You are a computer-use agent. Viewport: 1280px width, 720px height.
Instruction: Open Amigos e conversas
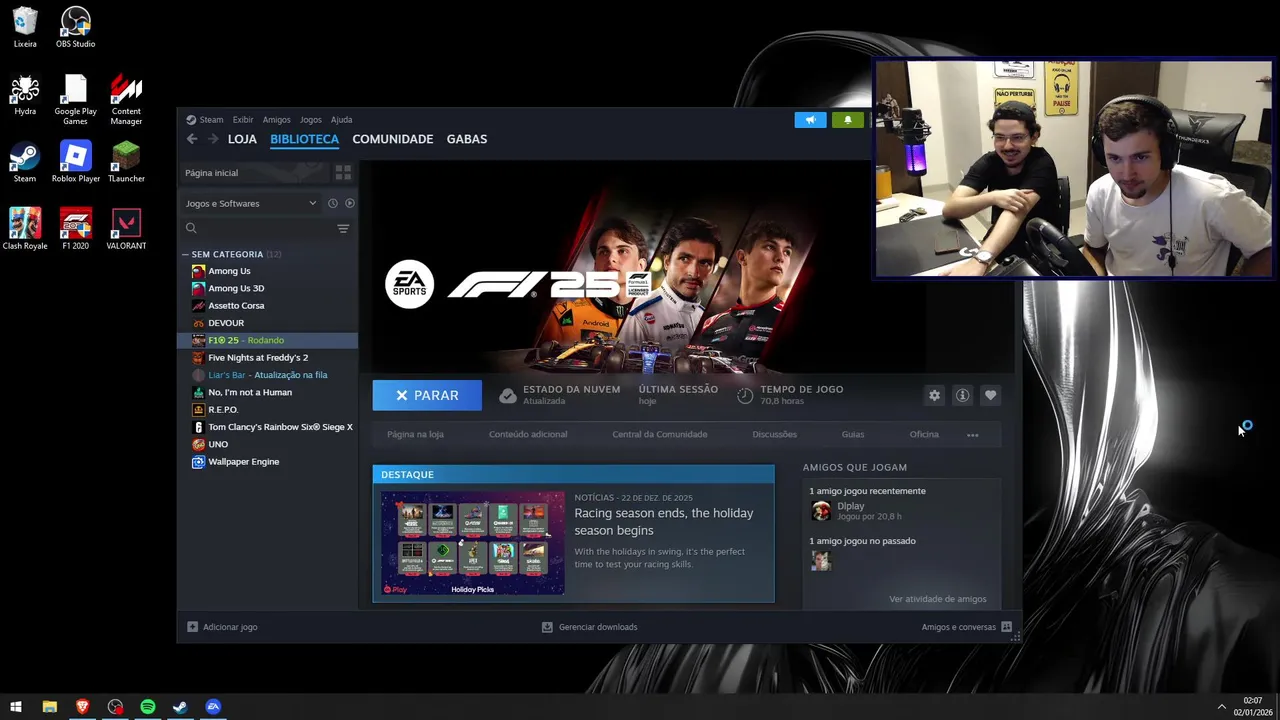(967, 627)
